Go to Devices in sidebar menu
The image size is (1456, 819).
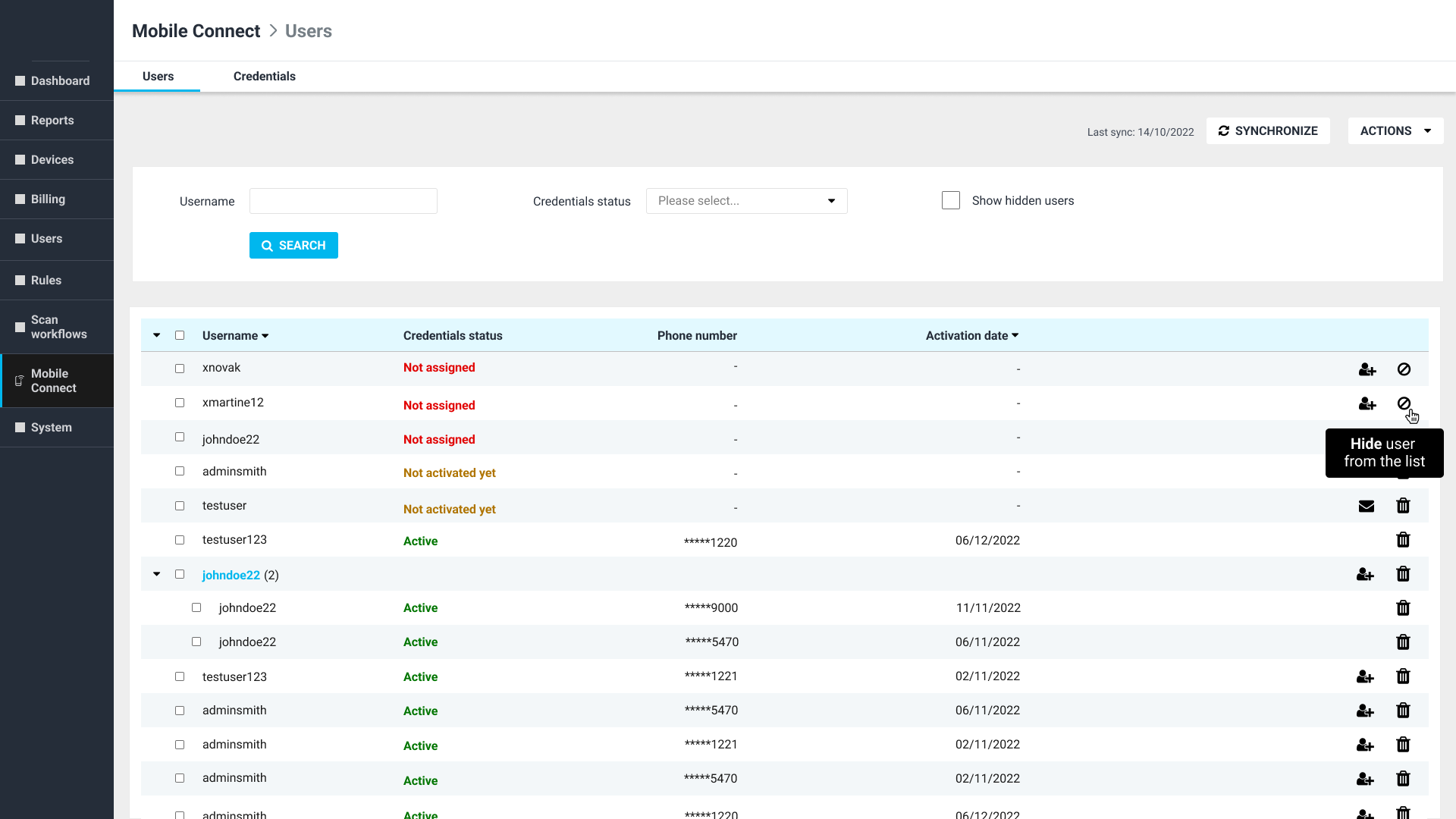(x=52, y=160)
